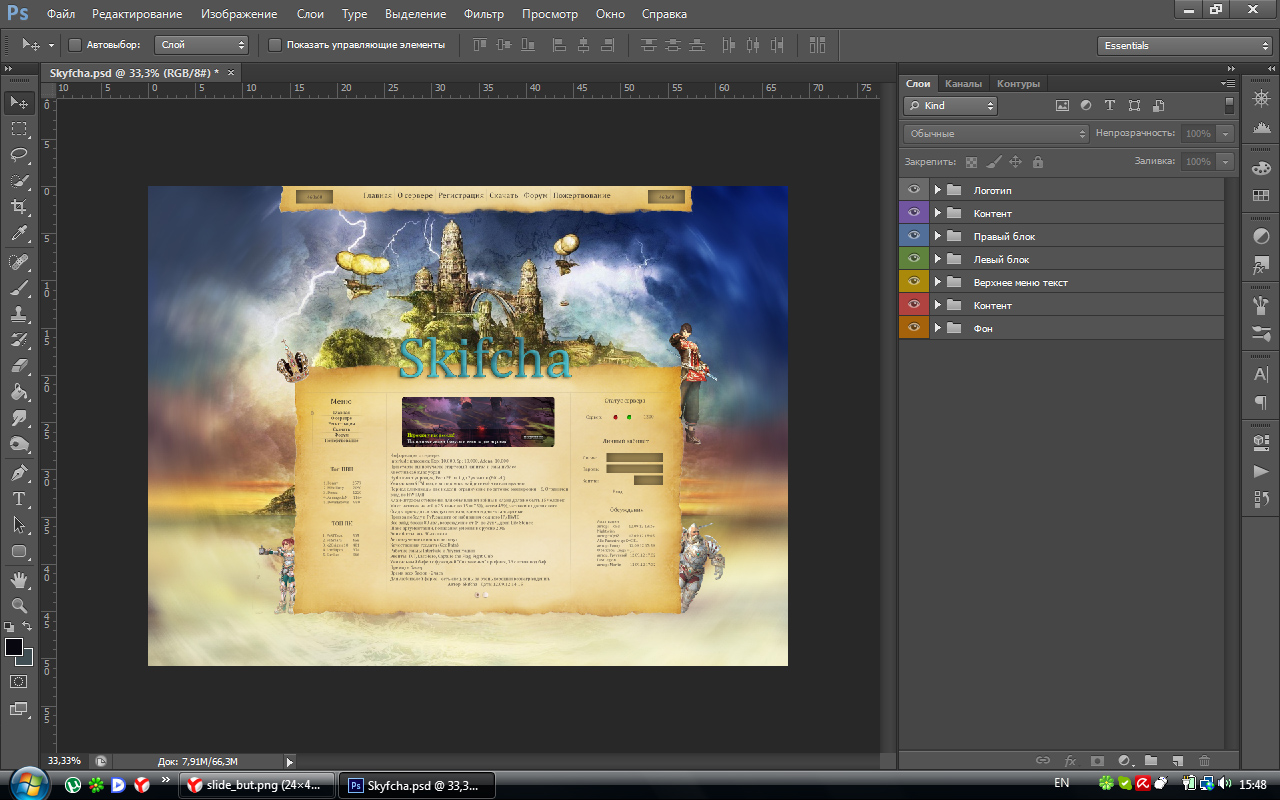Viewport: 1280px width, 800px height.
Task: Expand the Левый блок group
Action: click(938, 259)
